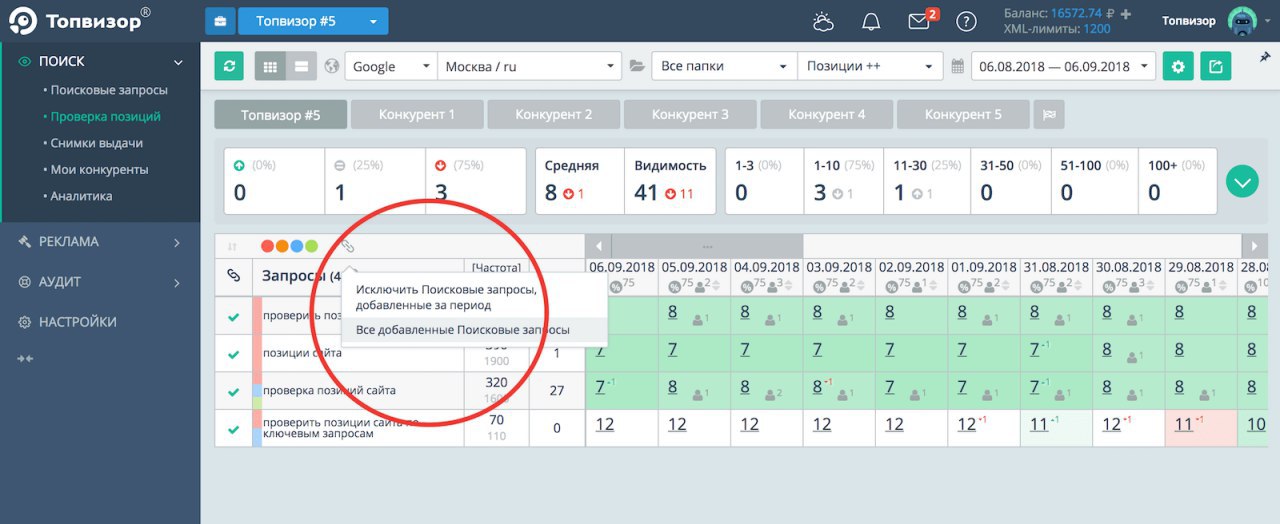Viewport: 1280px width, 524px height.
Task: Select the Конкурент 5 tab
Action: (963, 114)
